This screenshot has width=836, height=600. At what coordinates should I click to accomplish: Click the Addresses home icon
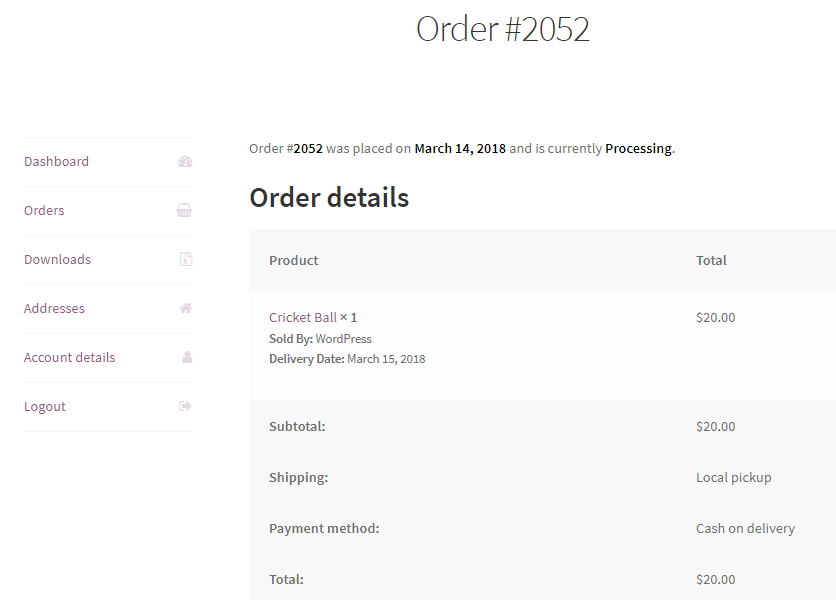click(x=185, y=309)
